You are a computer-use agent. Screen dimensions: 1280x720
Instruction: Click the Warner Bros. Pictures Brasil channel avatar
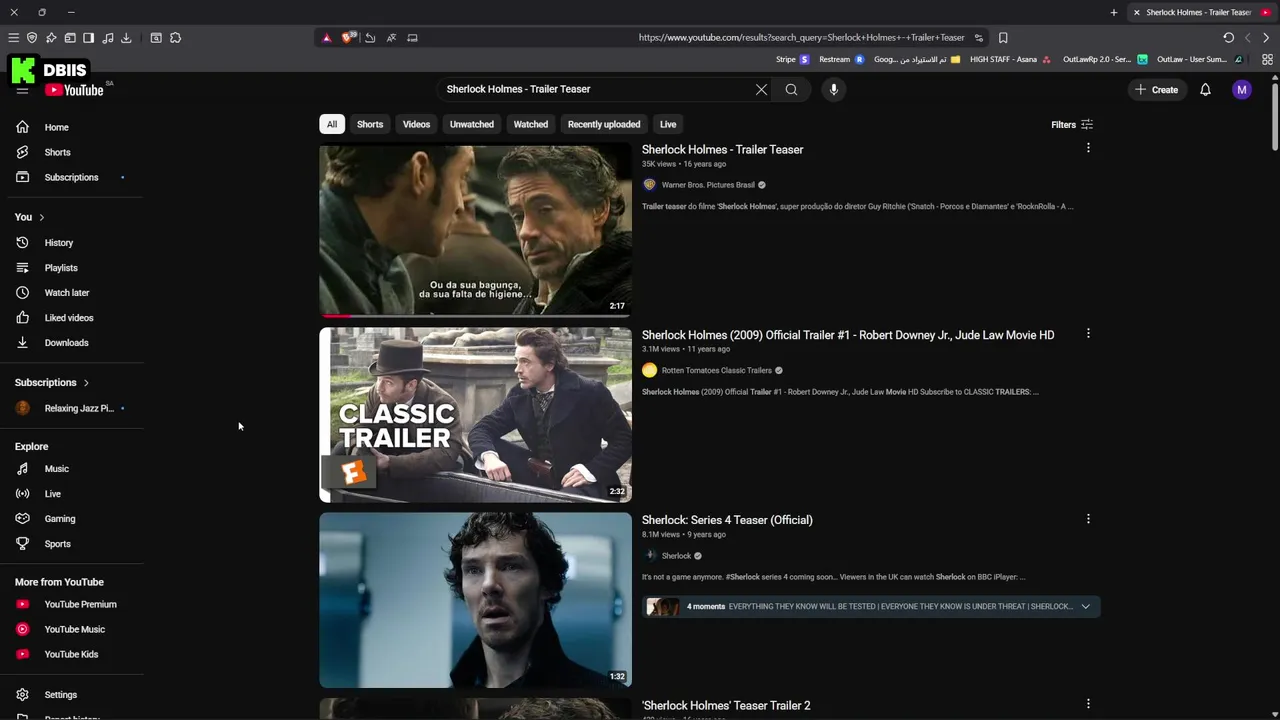coord(649,185)
